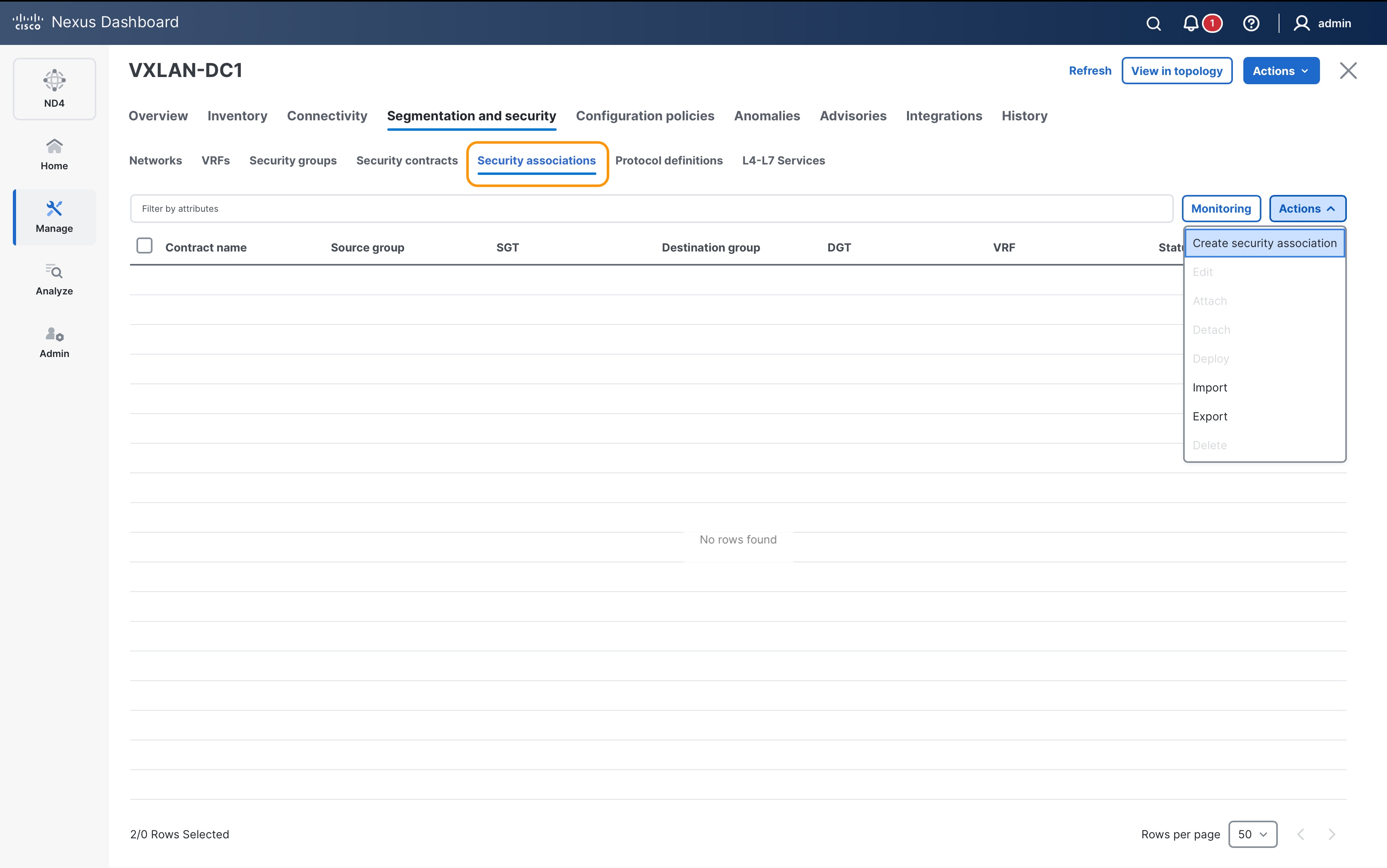The height and width of the screenshot is (868, 1387).
Task: Select the ND4 cluster icon
Action: 55,89
